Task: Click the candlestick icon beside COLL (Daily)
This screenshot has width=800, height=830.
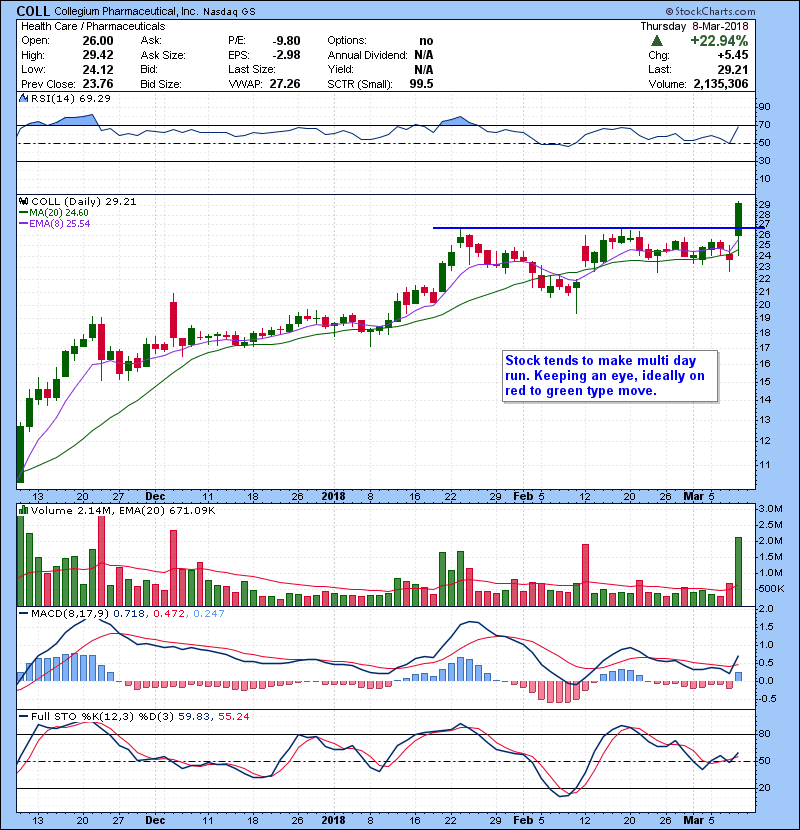Action: 23,201
